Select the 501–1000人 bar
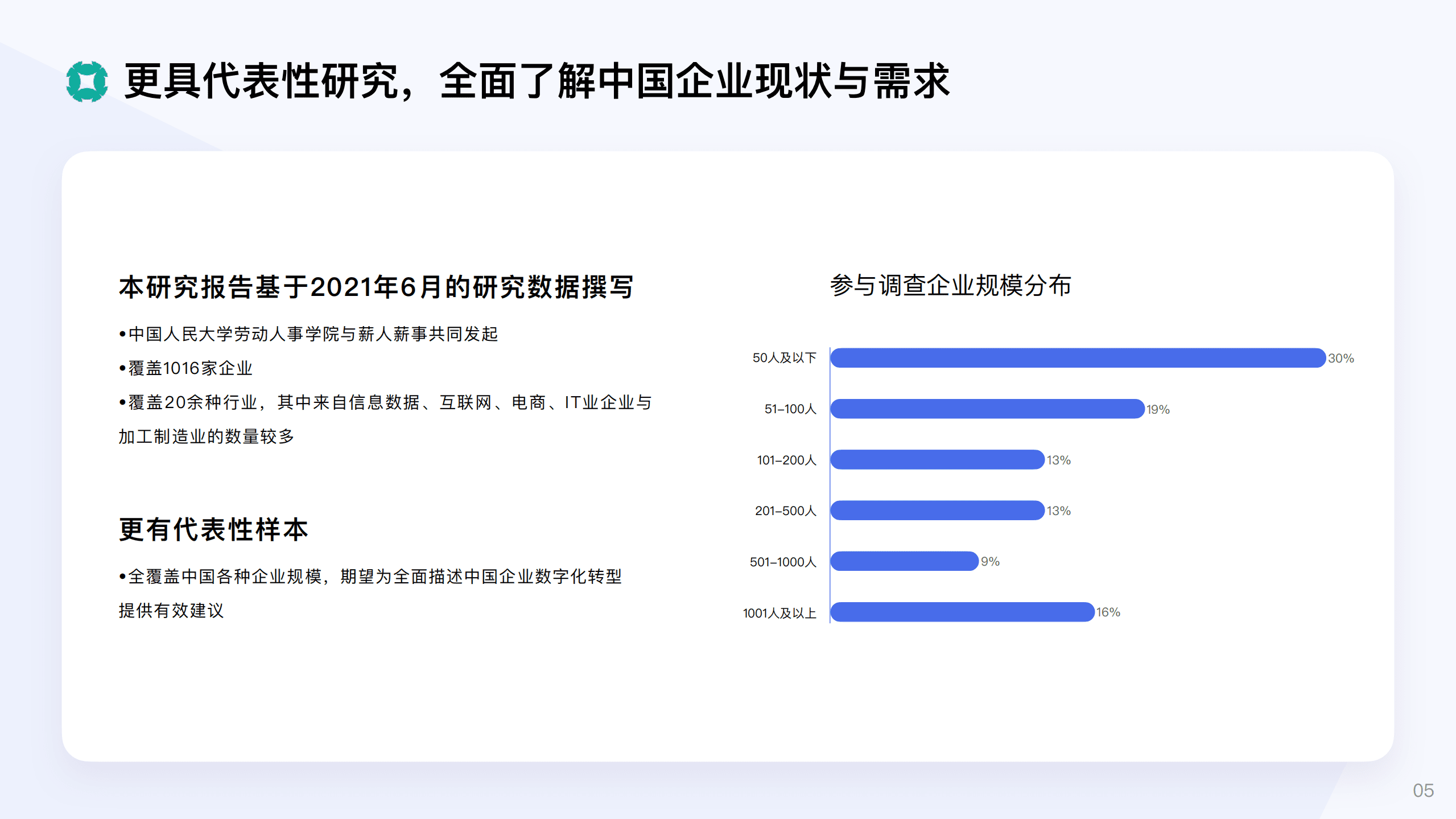The width and height of the screenshot is (1456, 819). 902,562
